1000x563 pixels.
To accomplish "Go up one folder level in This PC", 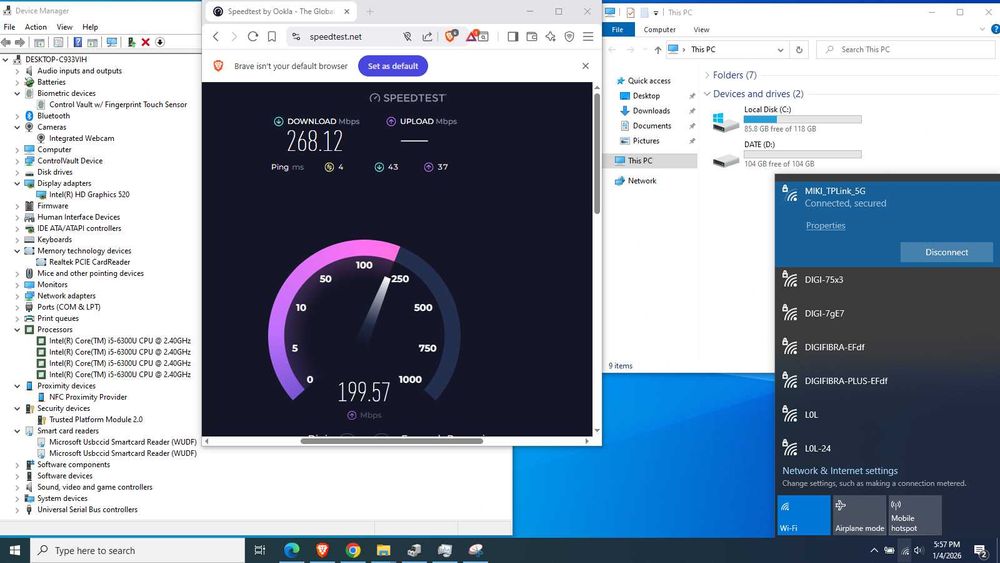I will [x=658, y=50].
